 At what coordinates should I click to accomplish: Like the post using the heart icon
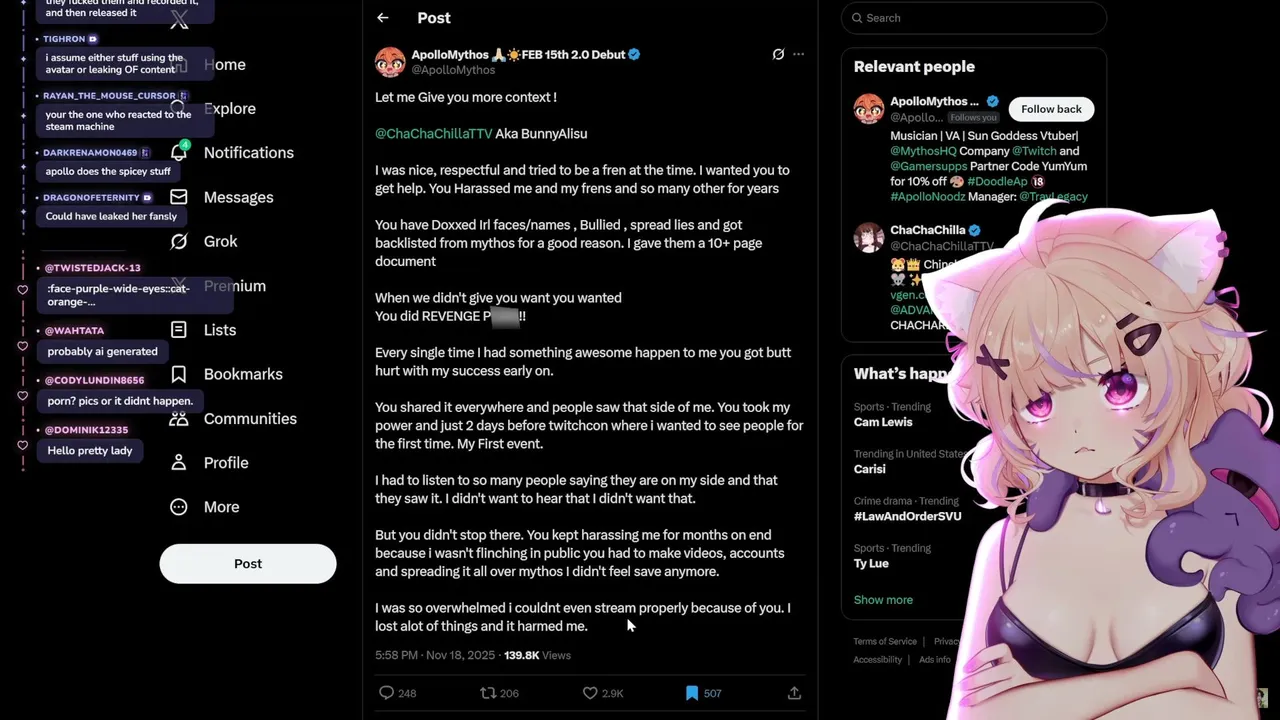click(x=590, y=693)
